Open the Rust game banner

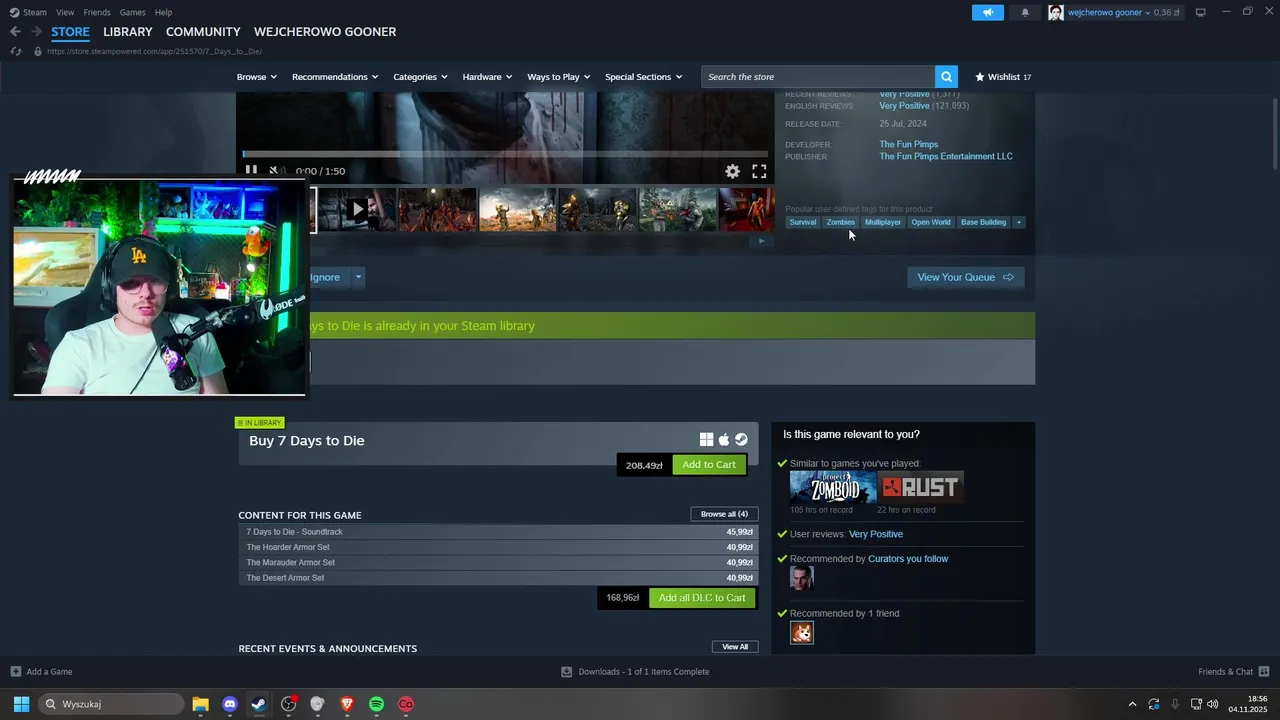click(921, 487)
